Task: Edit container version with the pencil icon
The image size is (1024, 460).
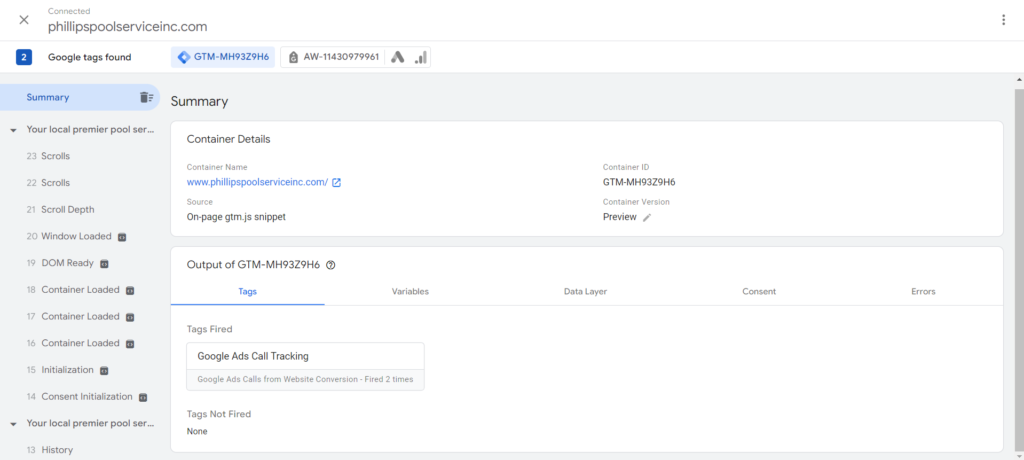Action: 647,218
